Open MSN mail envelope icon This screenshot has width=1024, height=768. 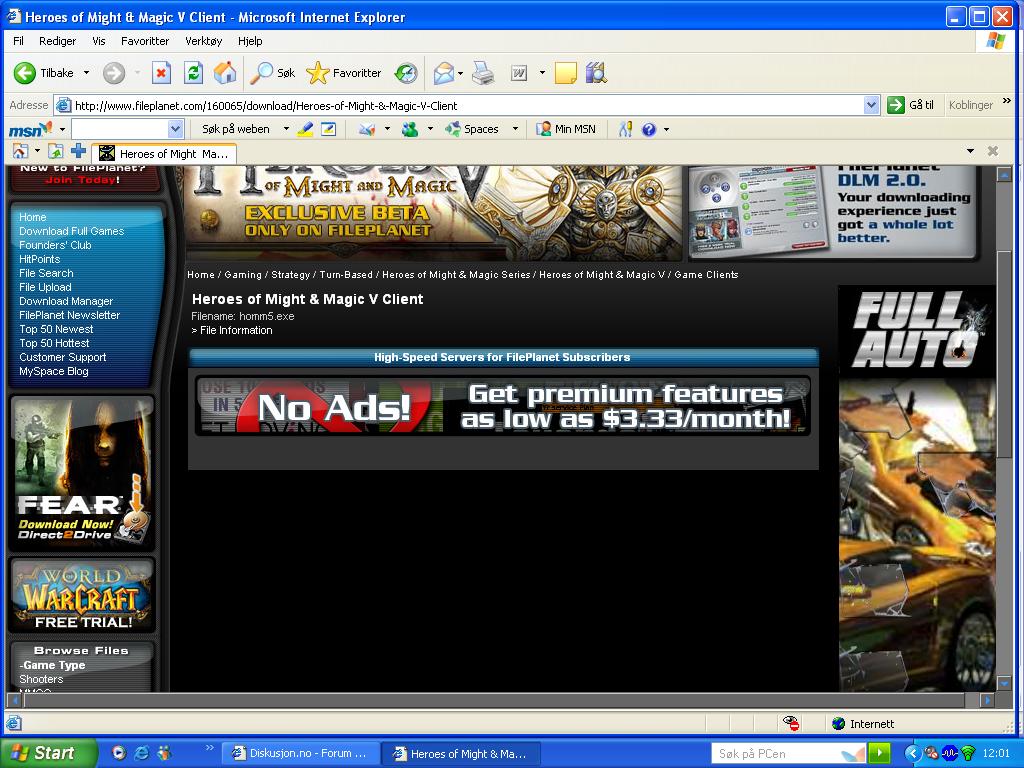tap(367, 129)
